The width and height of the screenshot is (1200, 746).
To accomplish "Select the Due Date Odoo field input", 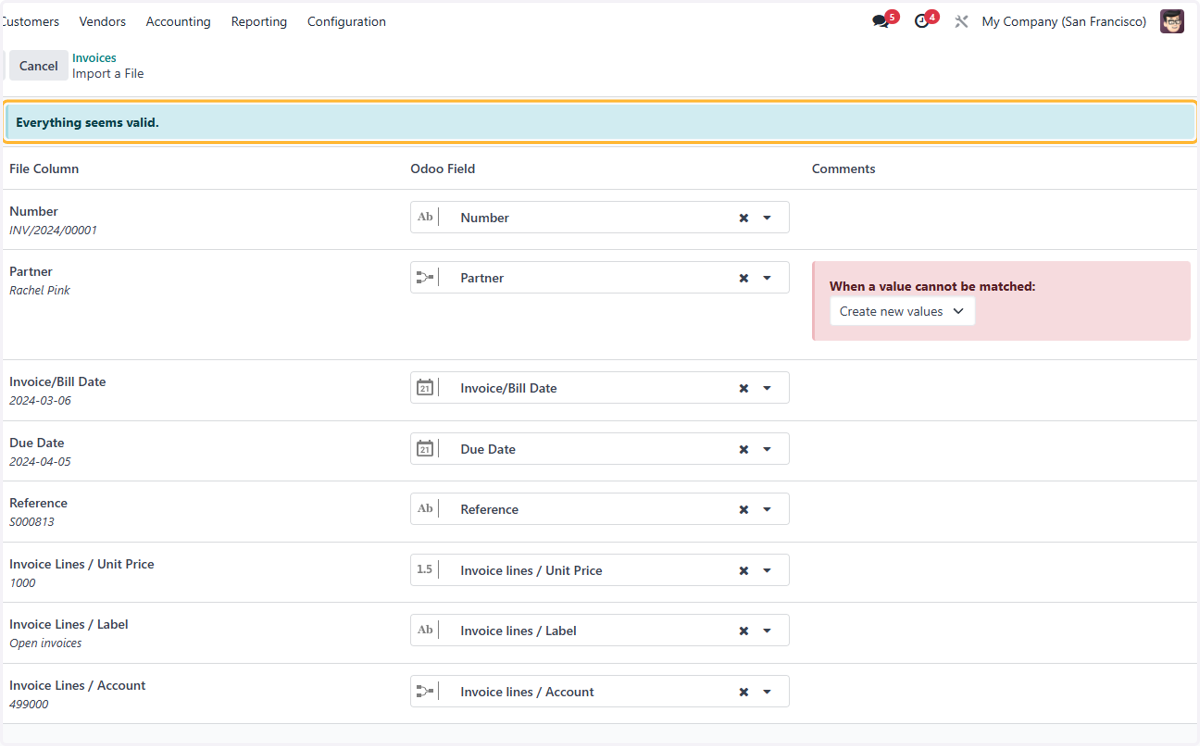I will [x=600, y=449].
